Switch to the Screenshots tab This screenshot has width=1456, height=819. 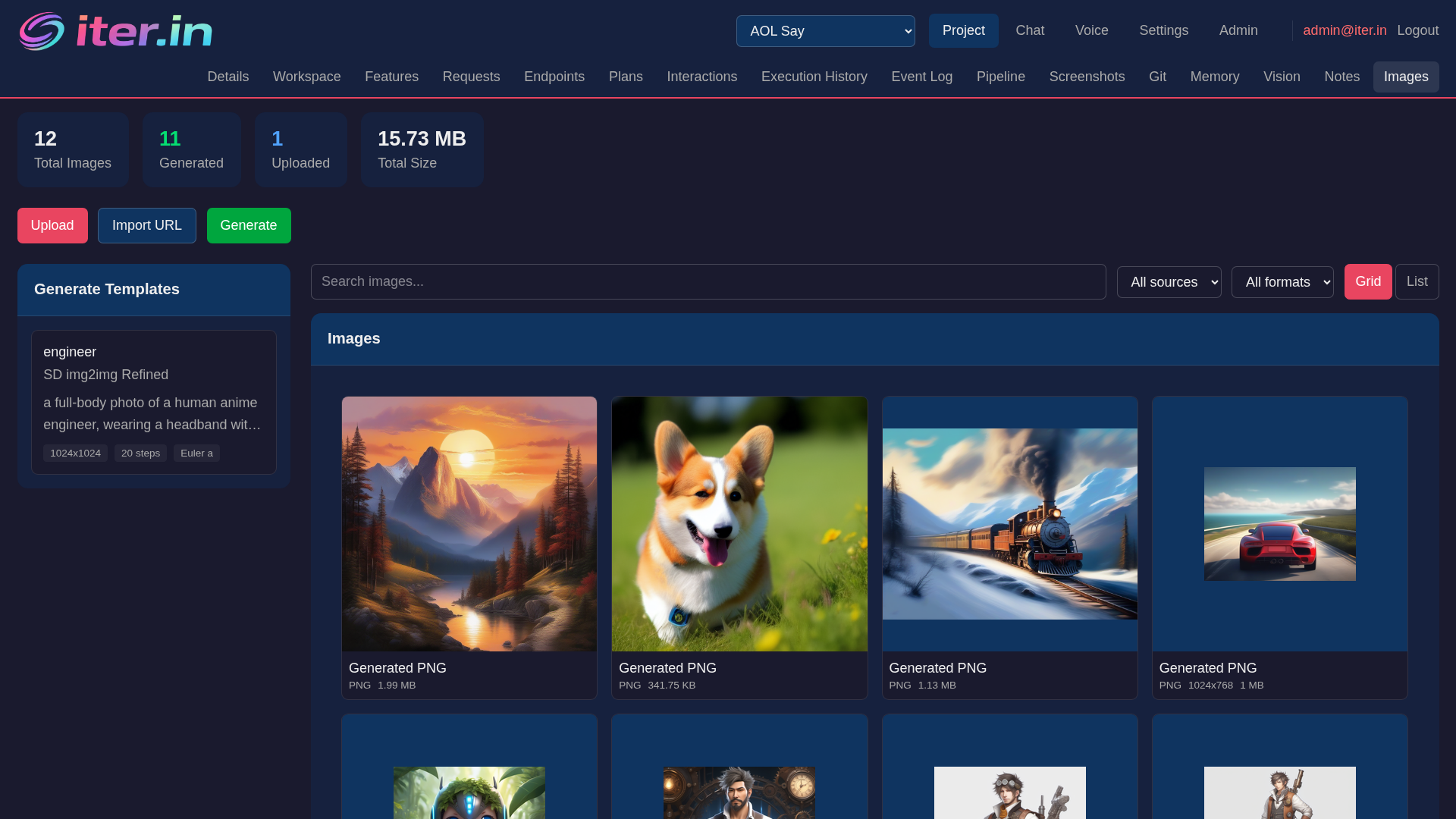tap(1086, 77)
